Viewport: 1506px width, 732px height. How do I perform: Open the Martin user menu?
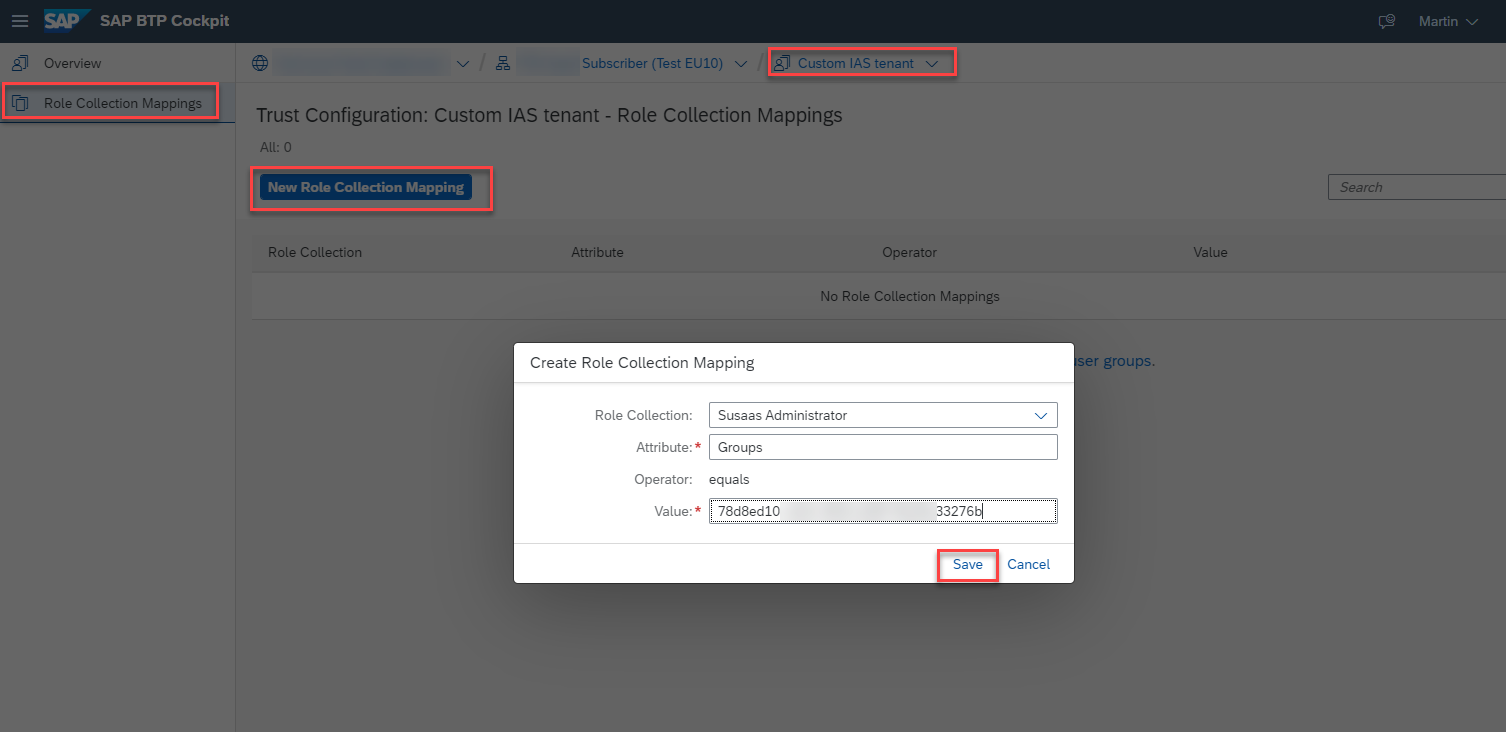click(1448, 21)
